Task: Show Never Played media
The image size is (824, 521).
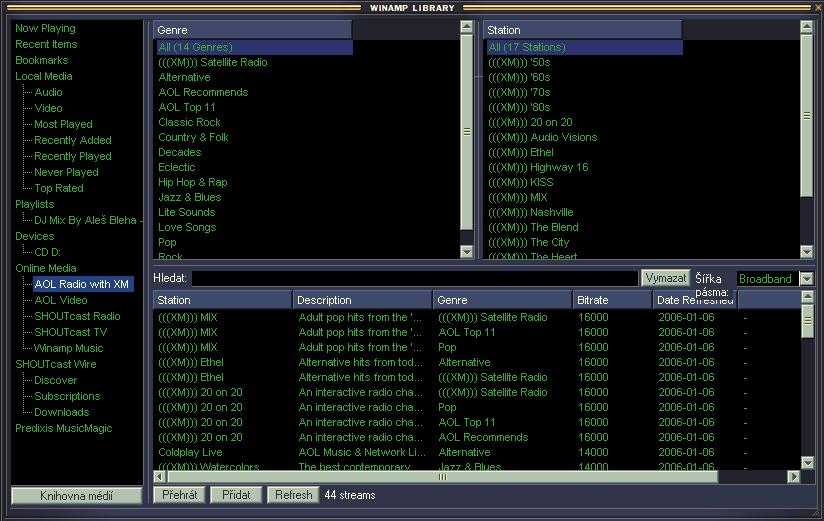Action: coord(66,172)
